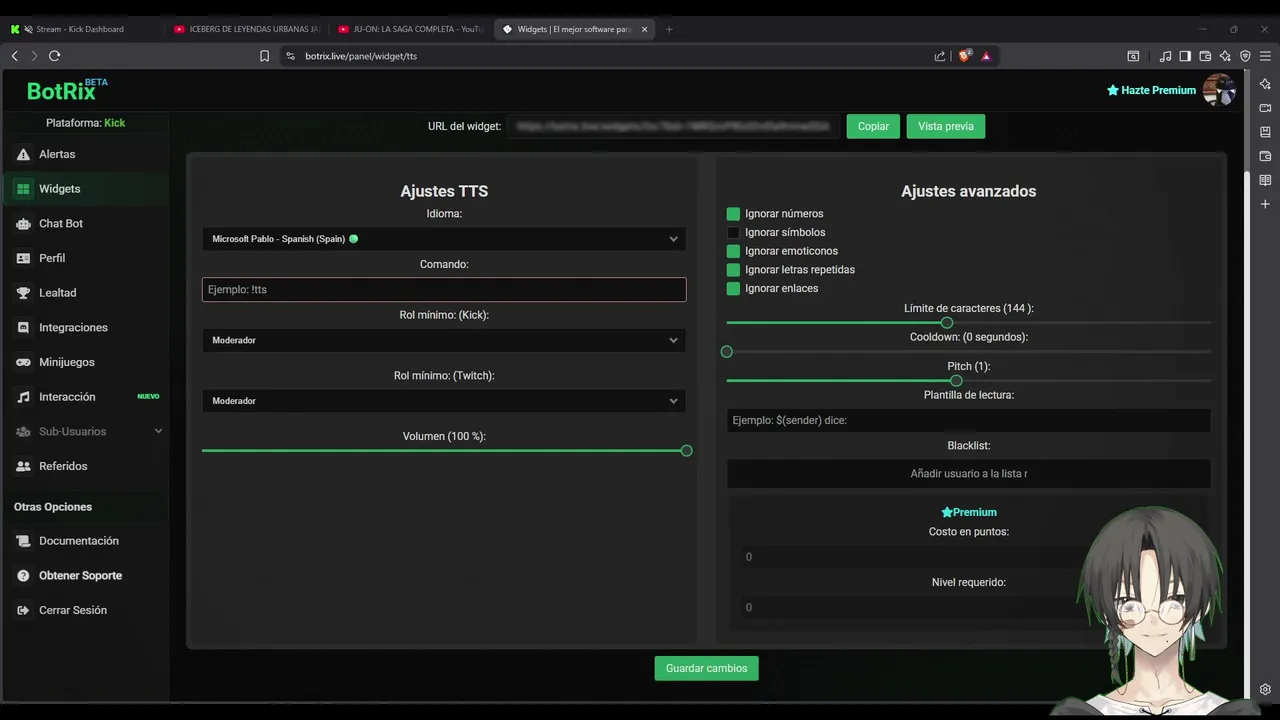Open the Referidos people icon

[23, 466]
